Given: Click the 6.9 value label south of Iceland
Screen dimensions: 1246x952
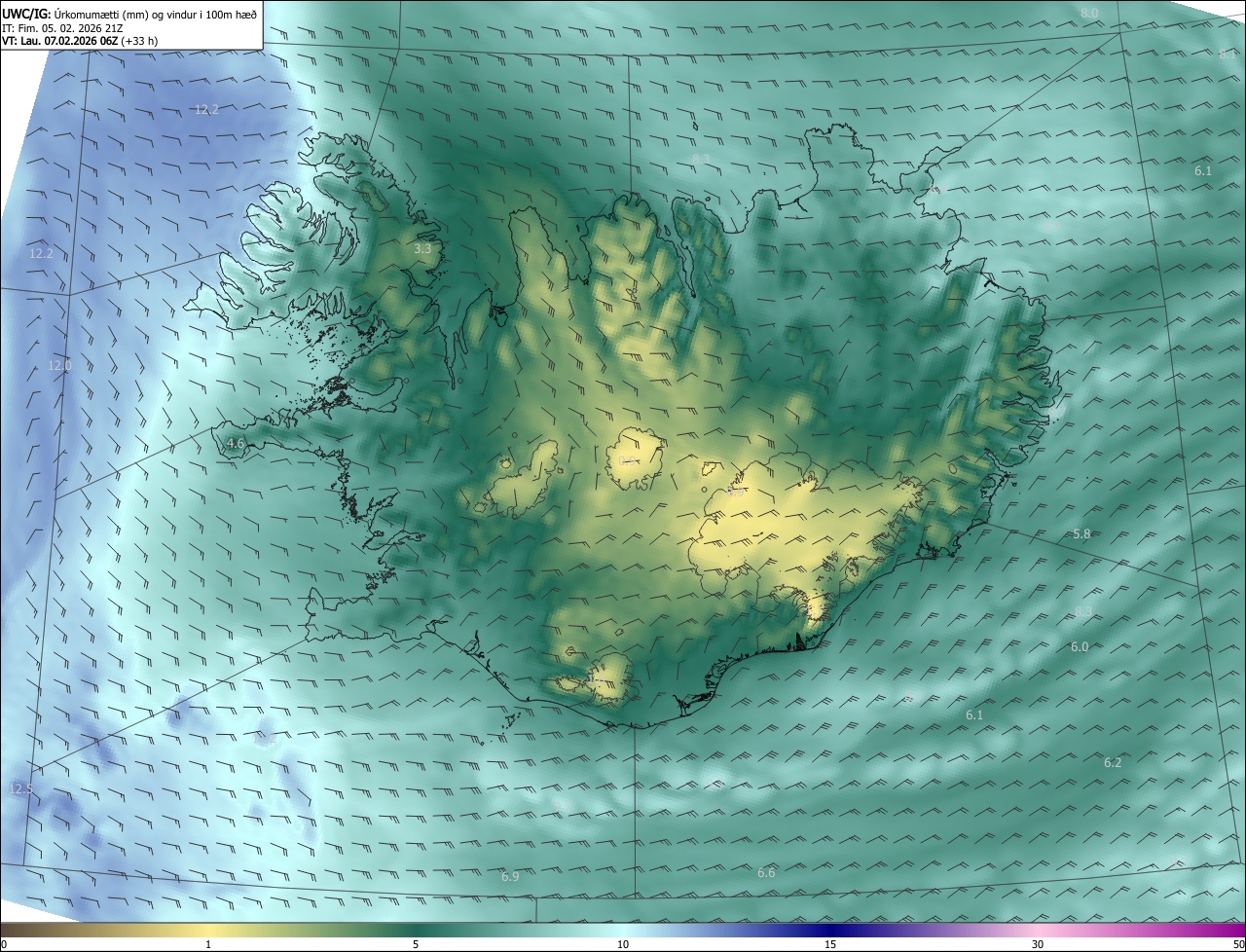Looking at the screenshot, I should 510,877.
